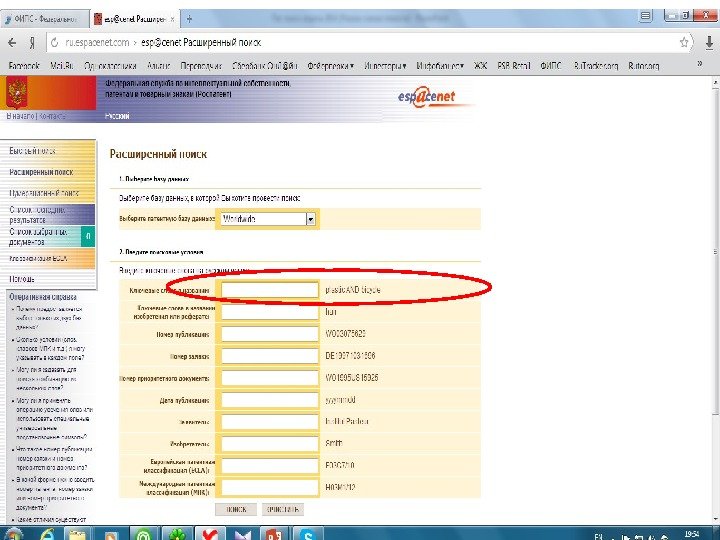
Task: Select the esp@cenet Расширенный browser tab
Action: point(134,19)
